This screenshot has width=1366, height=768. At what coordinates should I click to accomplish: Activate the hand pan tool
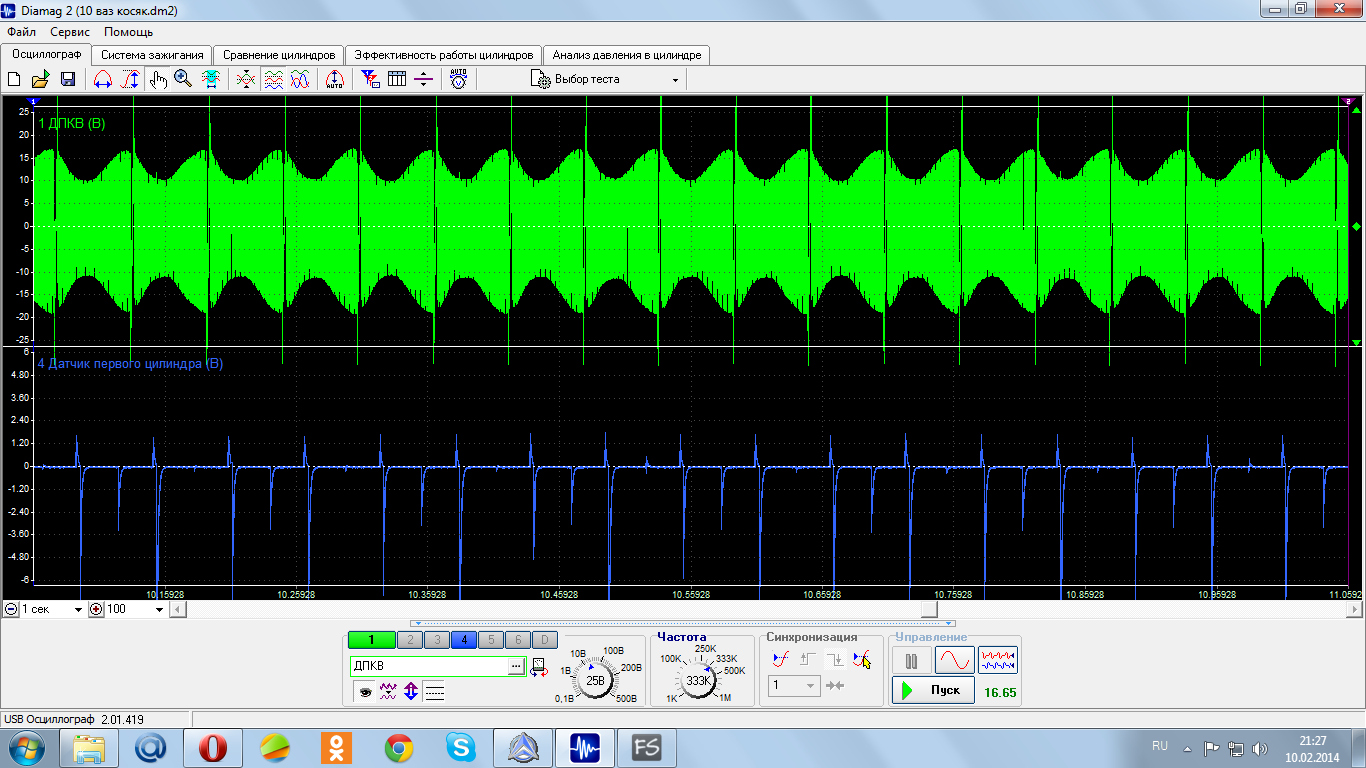click(158, 80)
